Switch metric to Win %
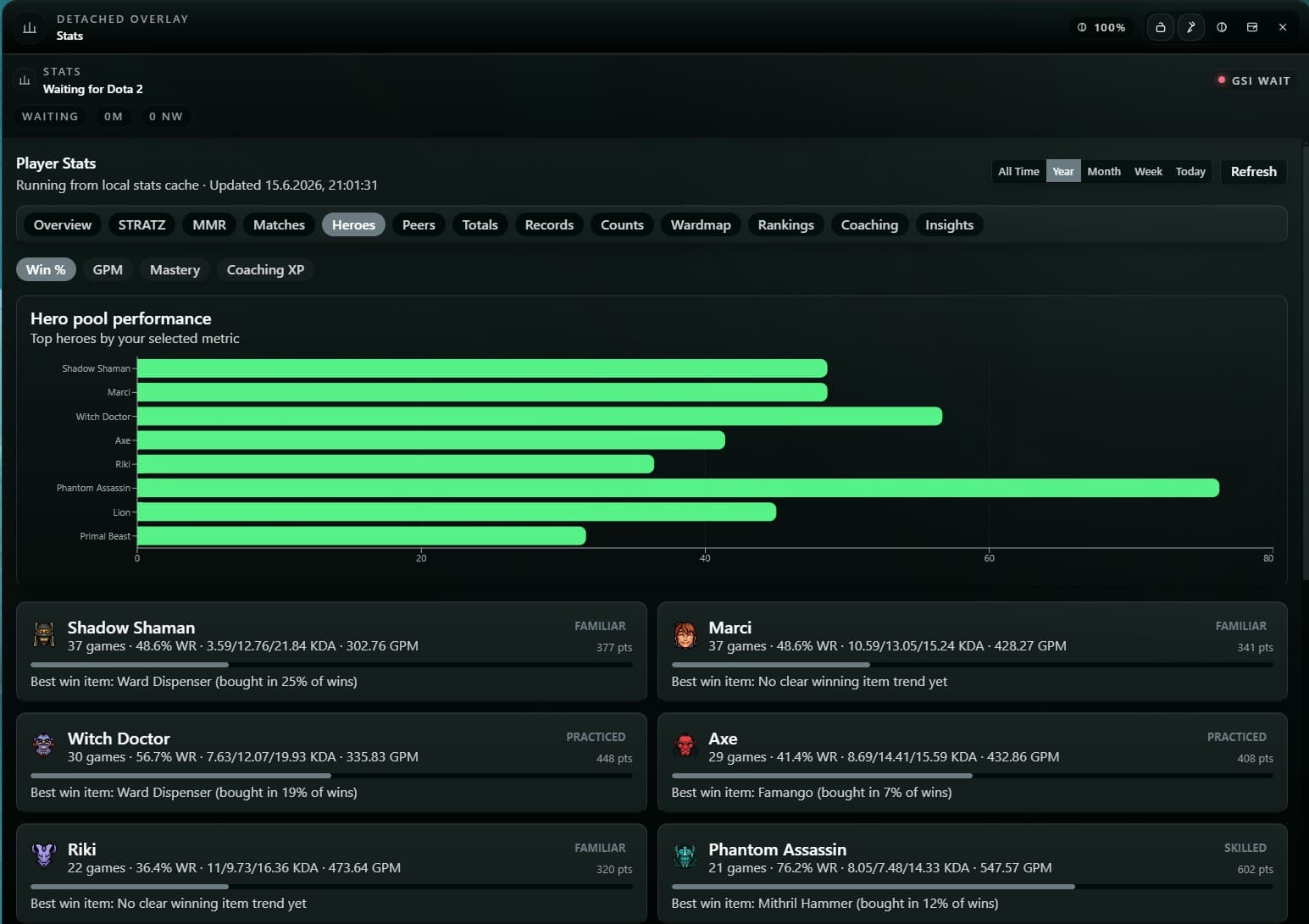1309x924 pixels. click(46, 269)
